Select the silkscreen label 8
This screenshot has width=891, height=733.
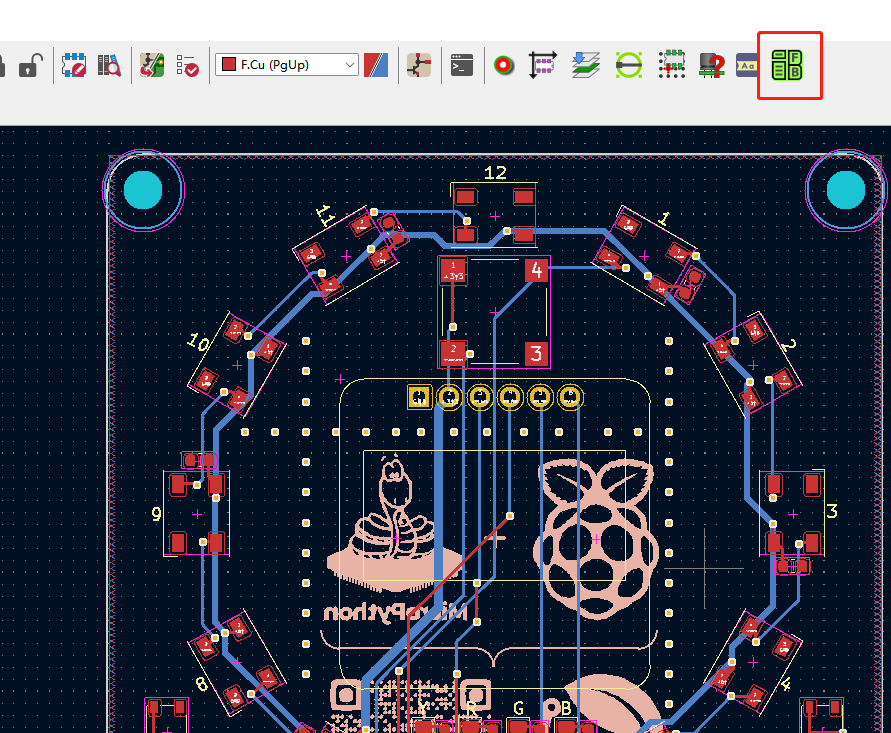pyautogui.click(x=202, y=684)
